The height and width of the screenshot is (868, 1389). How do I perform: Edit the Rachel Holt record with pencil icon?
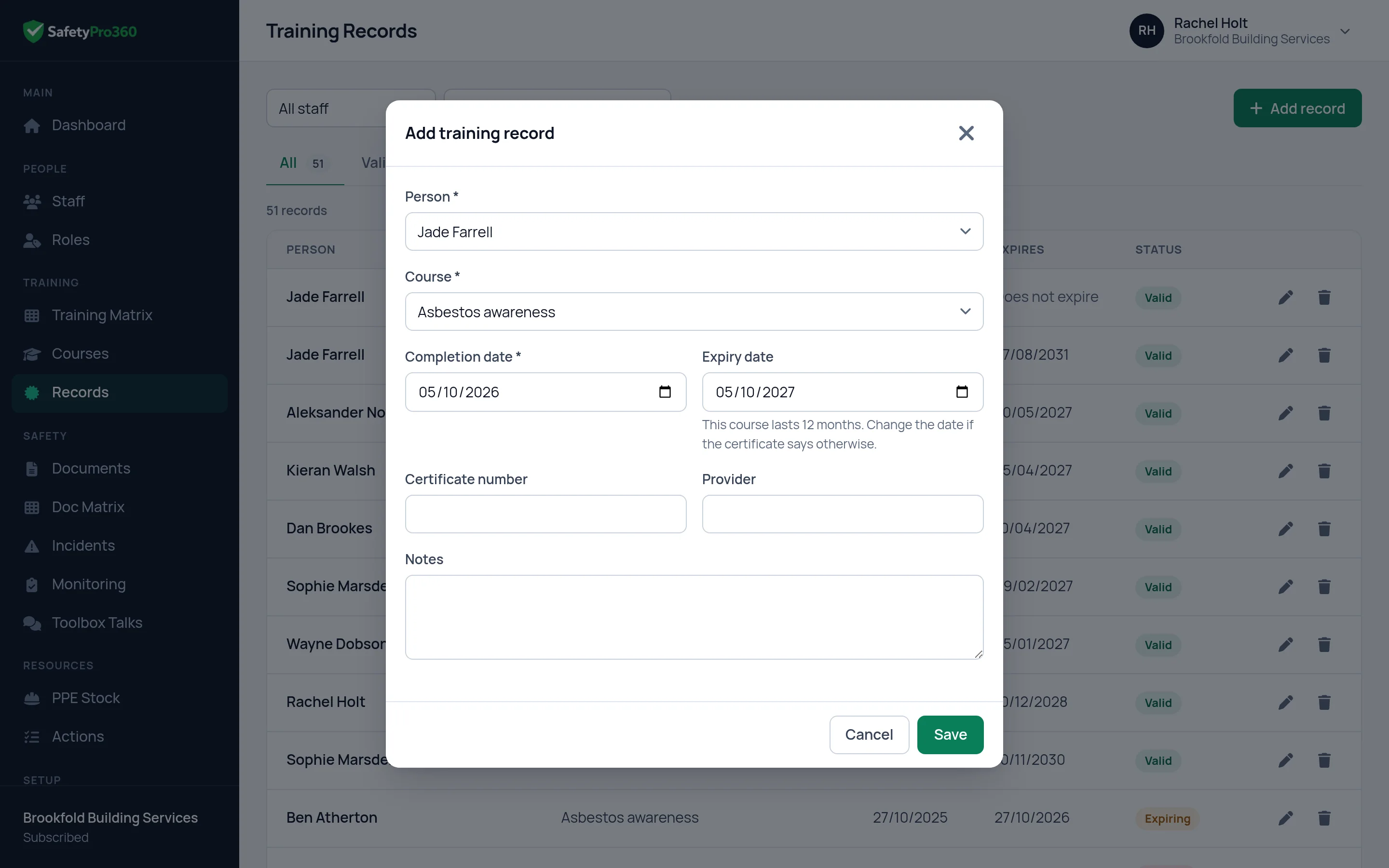coord(1286,702)
